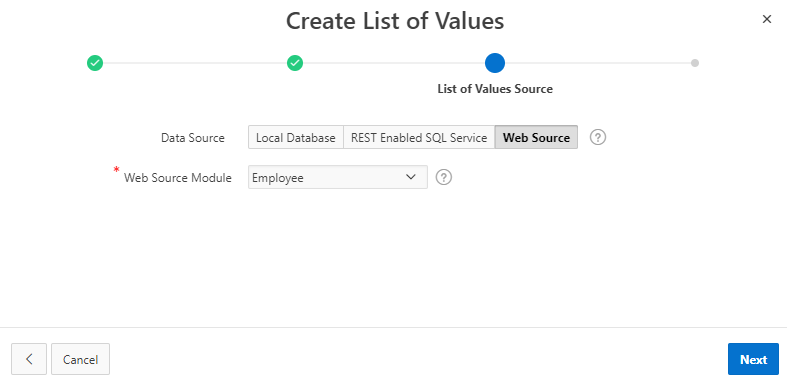Image resolution: width=787 pixels, height=383 pixels.
Task: Open help for the Web Source Module field
Action: 444,177
